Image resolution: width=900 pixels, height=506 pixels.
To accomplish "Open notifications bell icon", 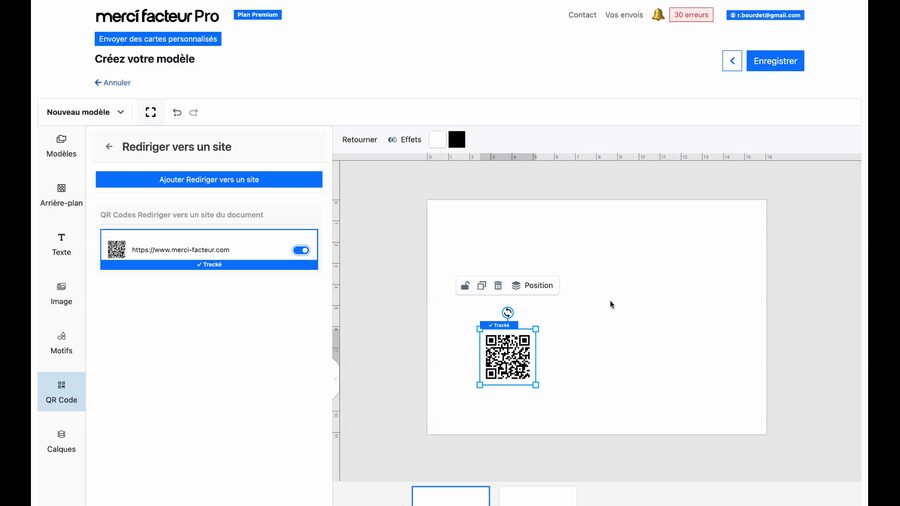I will tap(658, 15).
